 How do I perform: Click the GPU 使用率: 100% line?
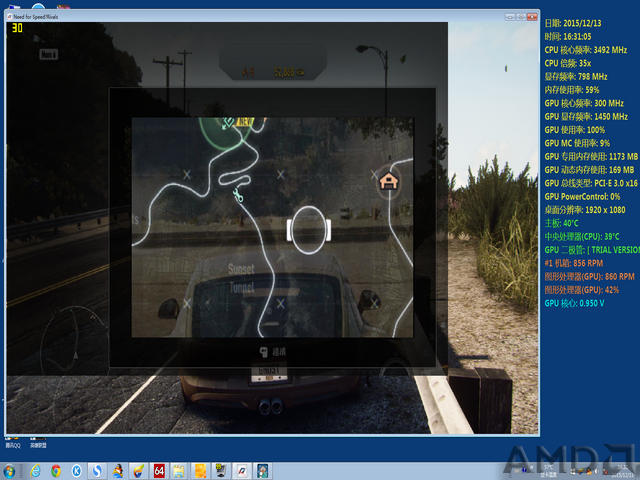[575, 130]
